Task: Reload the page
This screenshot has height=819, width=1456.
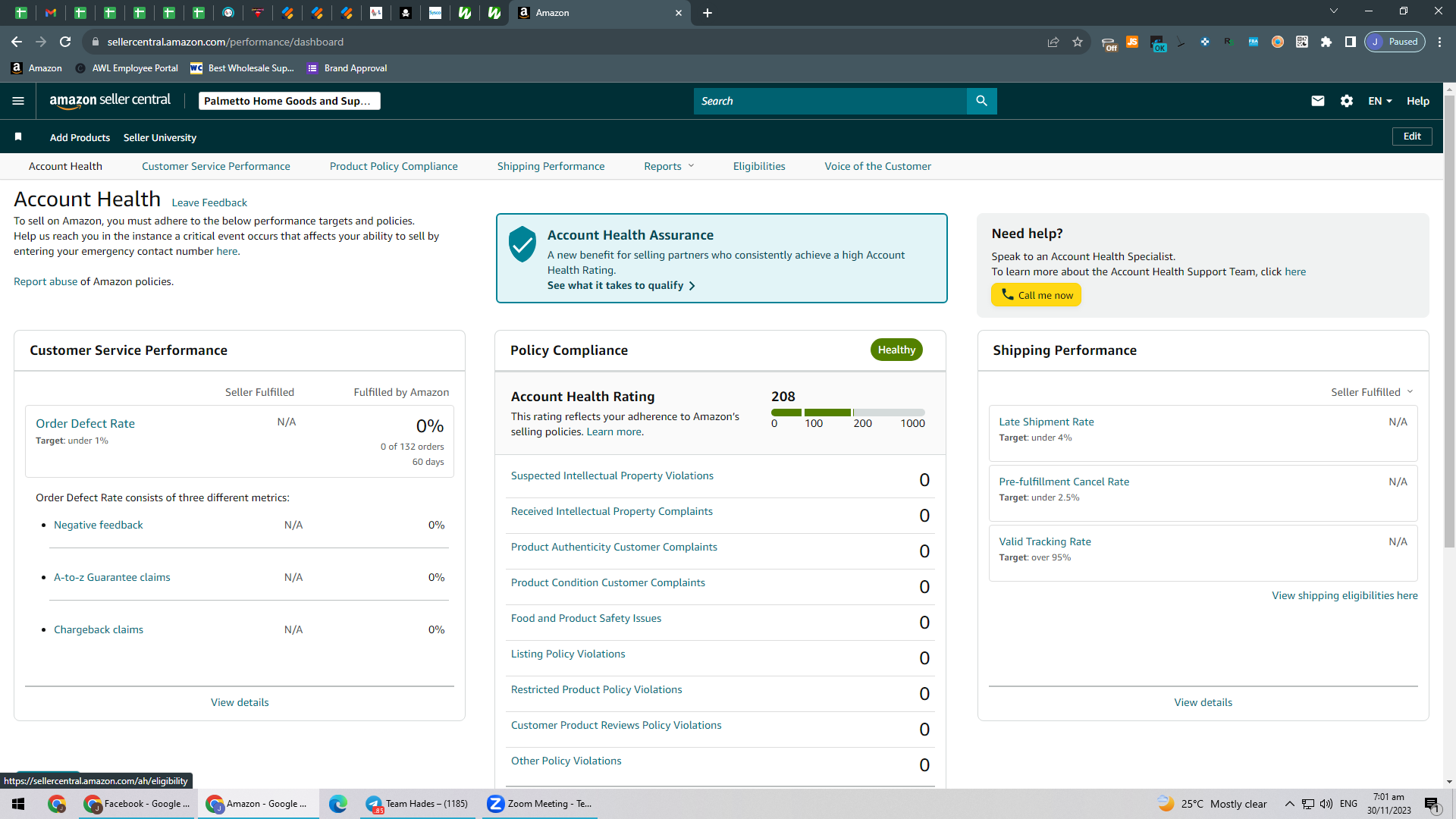Action: pos(65,42)
